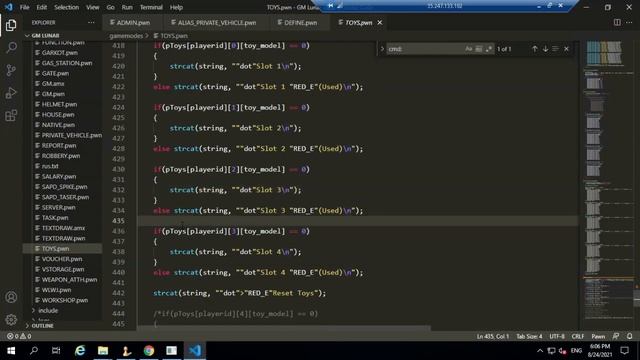Change CRLF end of line sequence

pyautogui.click(x=578, y=336)
